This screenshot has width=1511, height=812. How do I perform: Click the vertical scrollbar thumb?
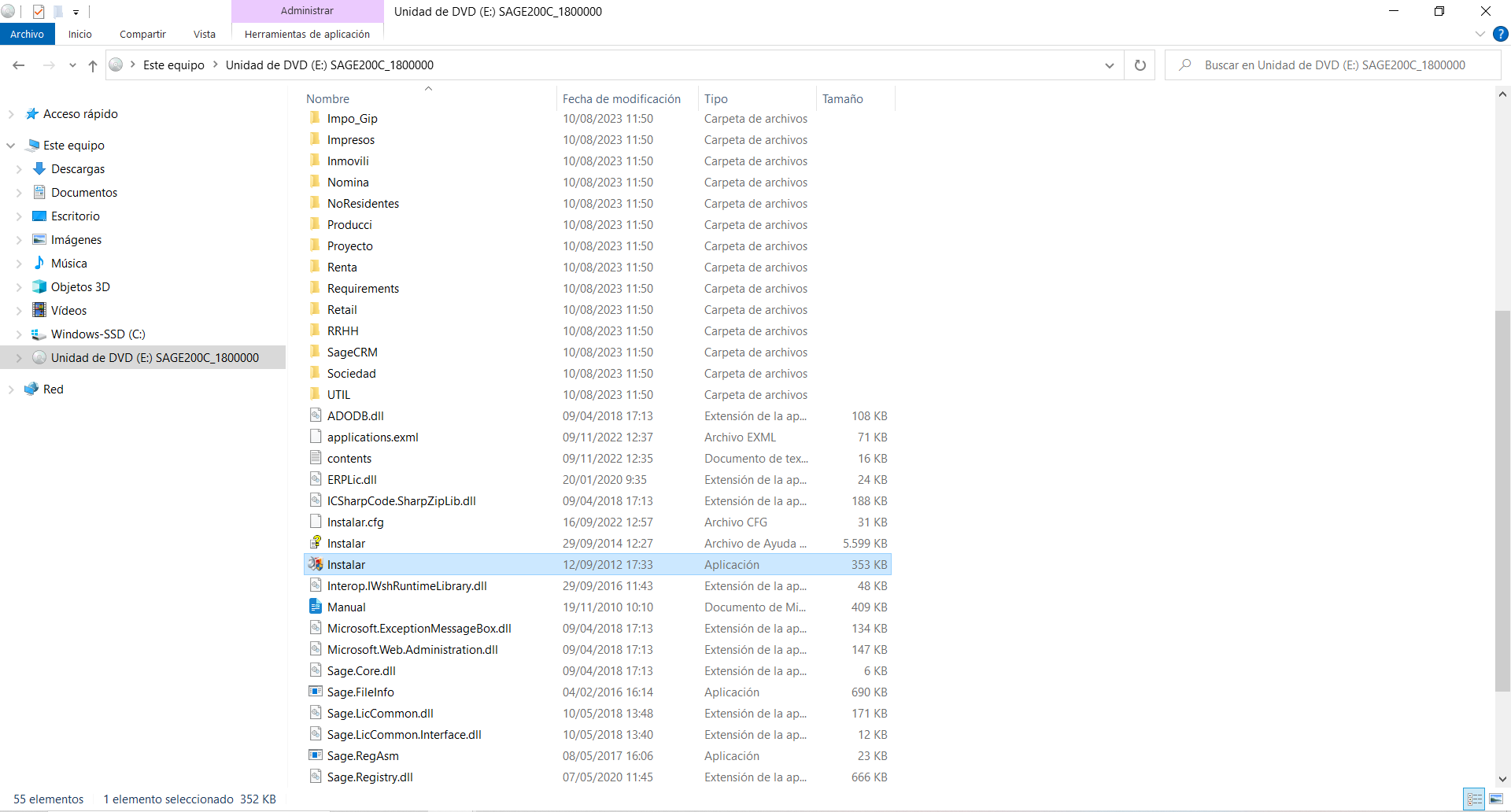1502,501
